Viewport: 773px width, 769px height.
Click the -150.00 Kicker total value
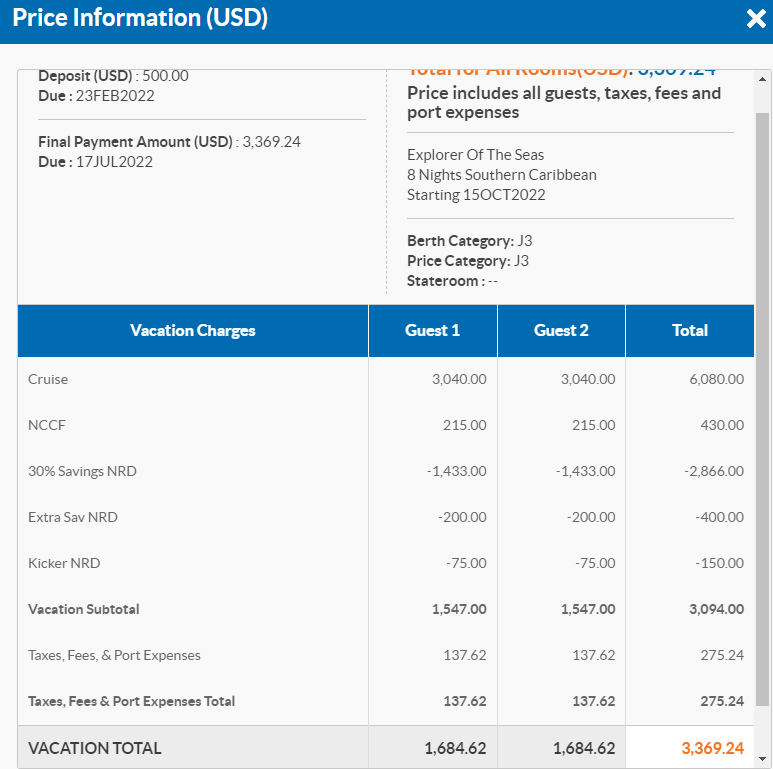pos(719,563)
